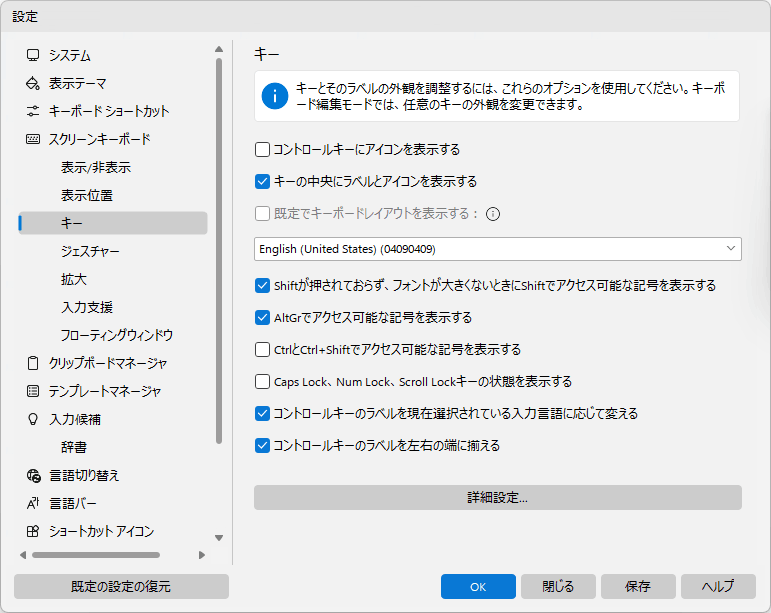
Task: Confirm with the OK button
Action: point(478,586)
